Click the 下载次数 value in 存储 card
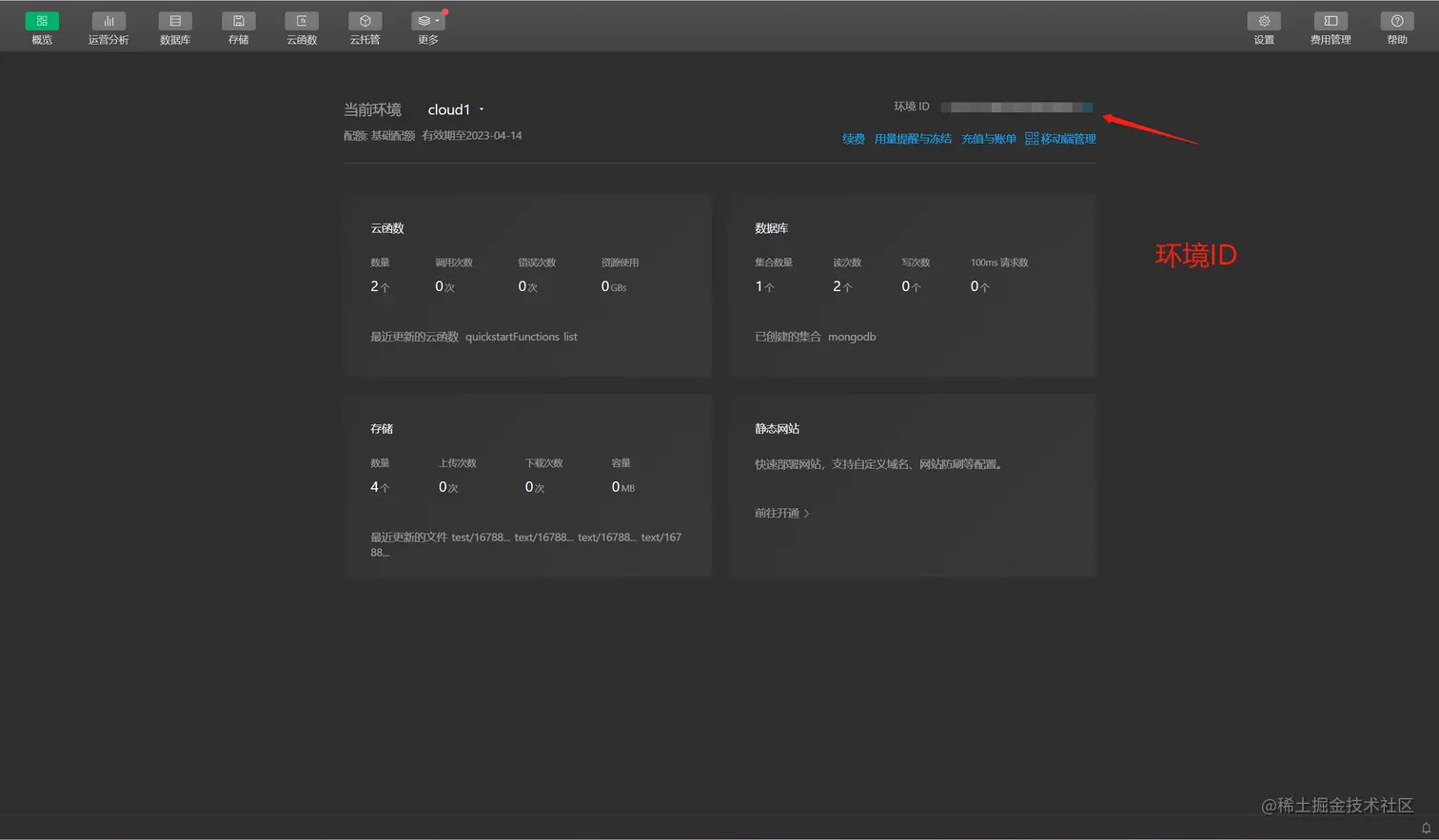 click(535, 487)
